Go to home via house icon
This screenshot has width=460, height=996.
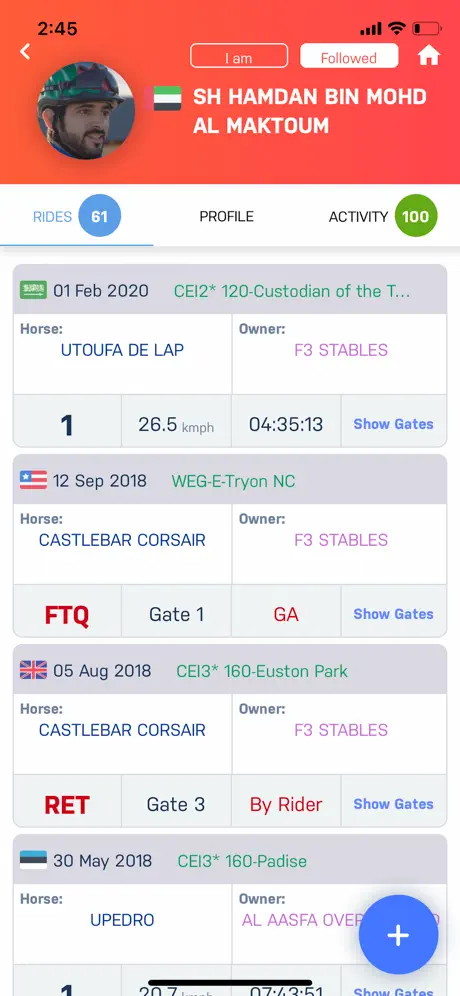429,56
